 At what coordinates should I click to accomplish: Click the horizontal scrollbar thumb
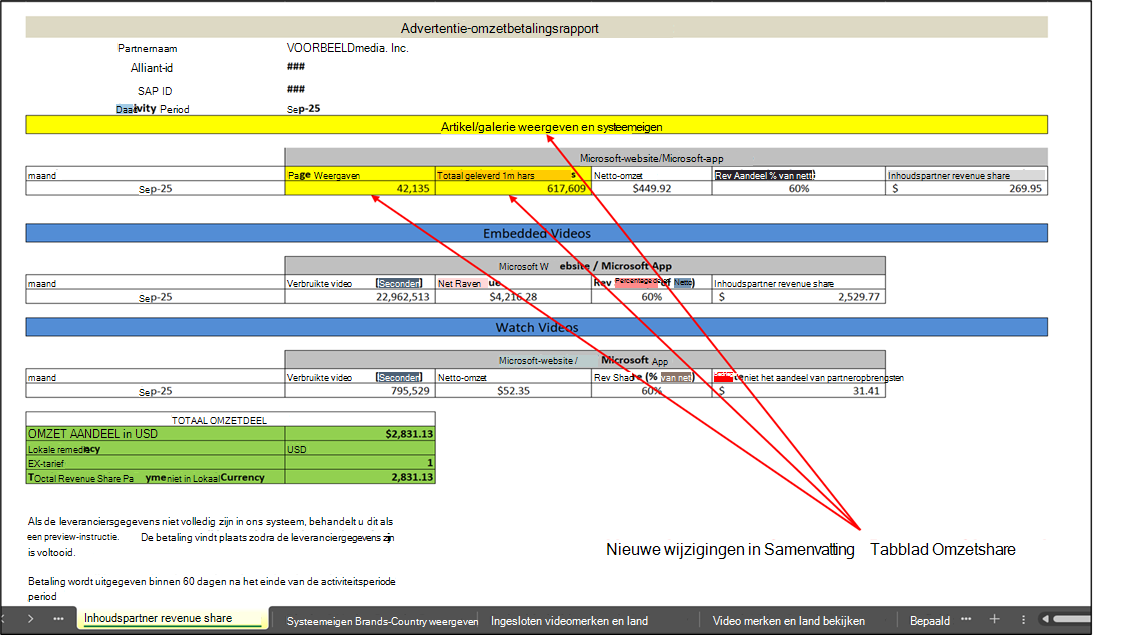(1072, 618)
